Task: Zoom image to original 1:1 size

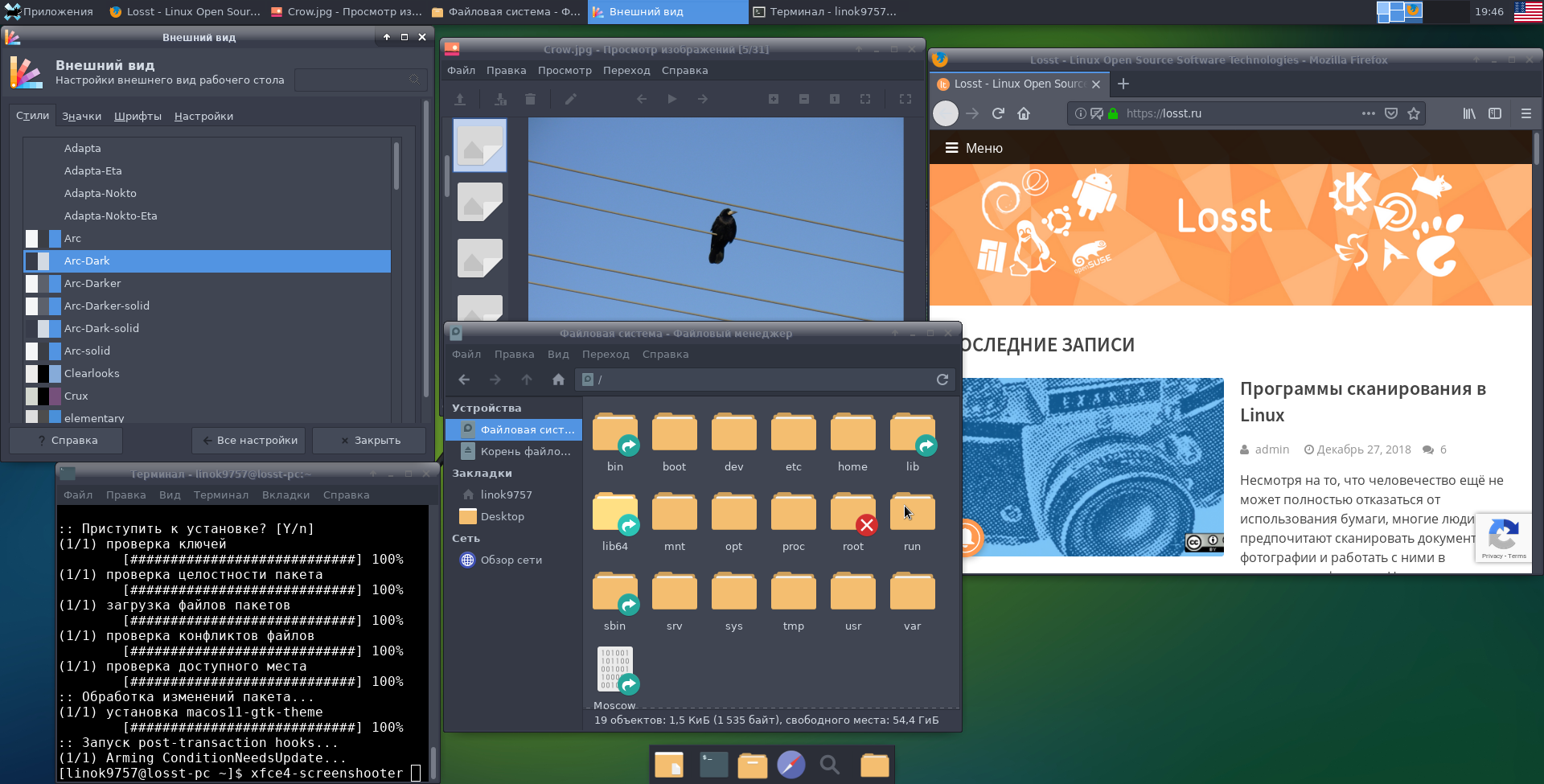Action: click(834, 99)
